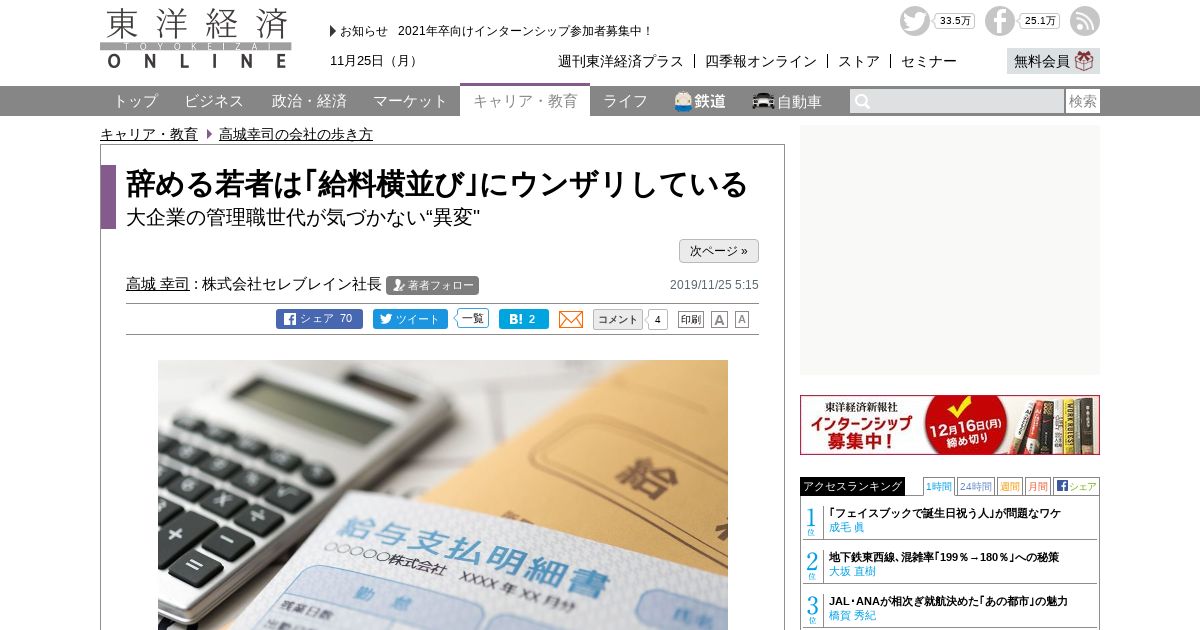The width and height of the screenshot is (1200, 630).
Task: Open the tweet 一覧 list
Action: pos(472,318)
